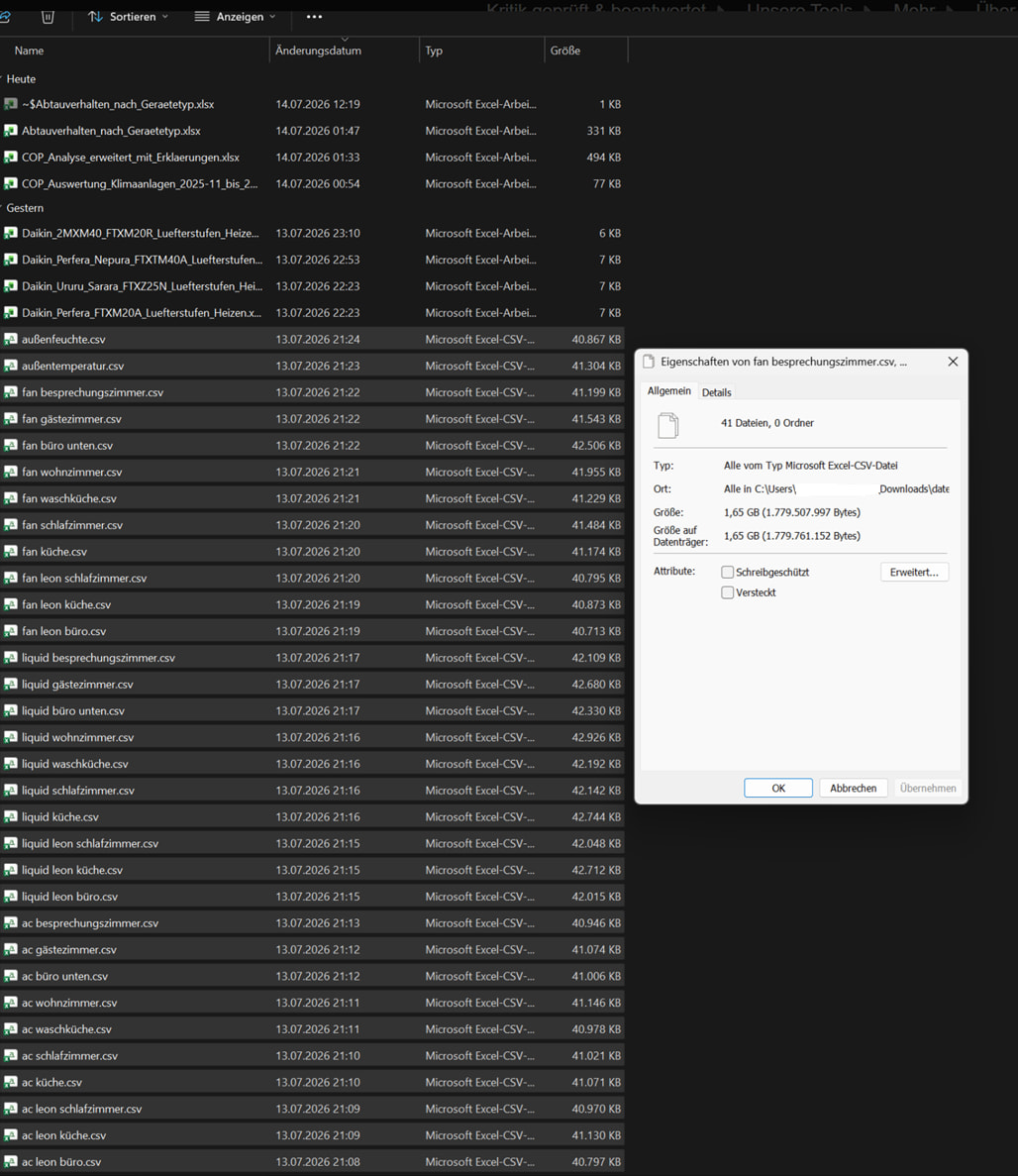Click CSV icon of fan küche.csv
This screenshot has height=1176, width=1018.
(x=11, y=551)
